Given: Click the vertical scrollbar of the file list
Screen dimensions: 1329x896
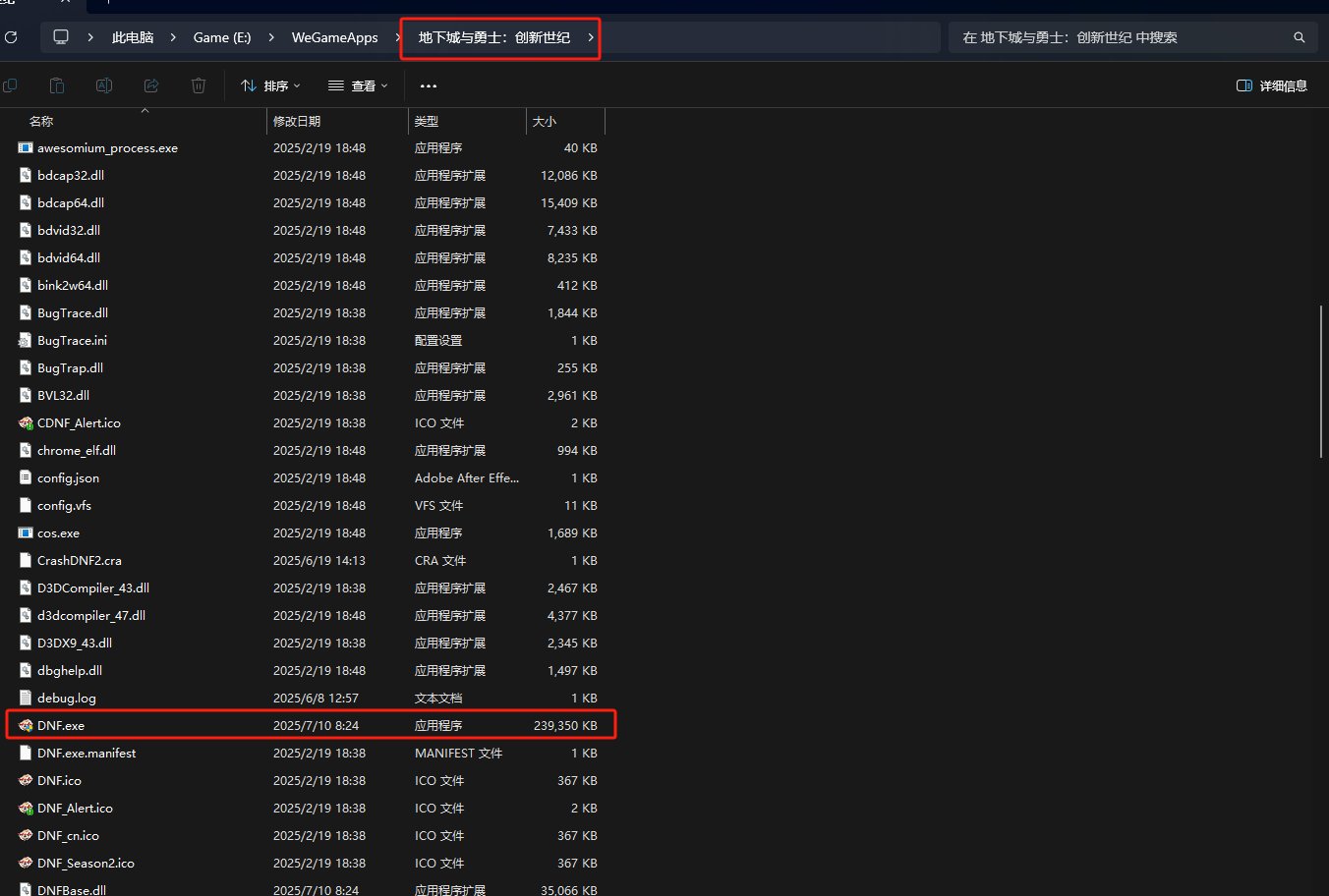Looking at the screenshot, I should [x=1321, y=381].
